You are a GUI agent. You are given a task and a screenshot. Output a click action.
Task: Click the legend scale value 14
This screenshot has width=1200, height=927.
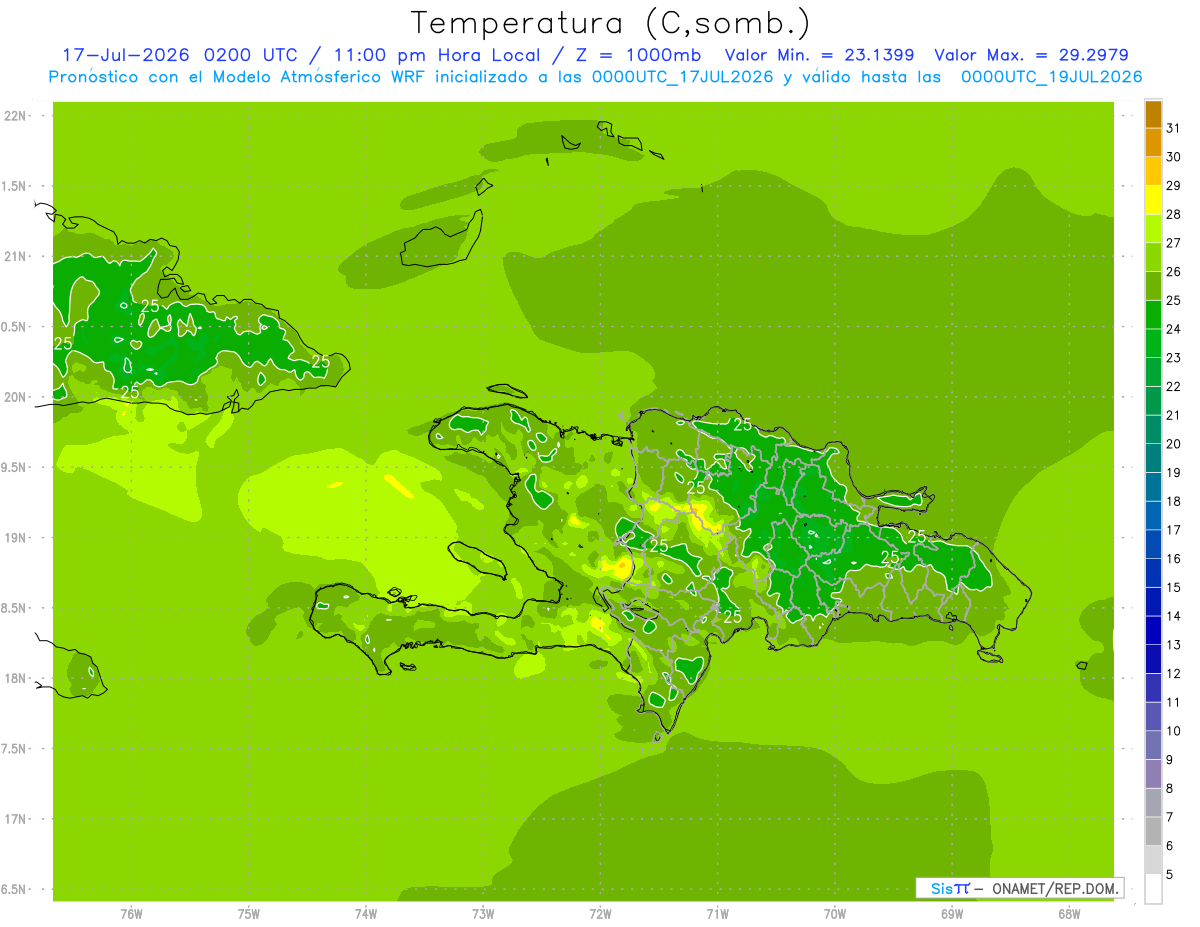(x=1174, y=616)
